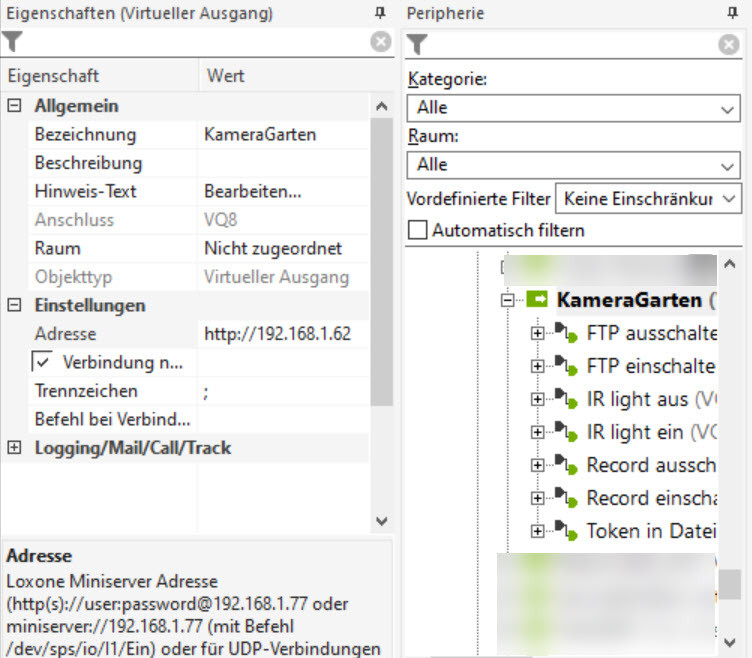Screen dimensions: 752x658
Task: Collapse the Einstellungen section
Action: [14, 305]
